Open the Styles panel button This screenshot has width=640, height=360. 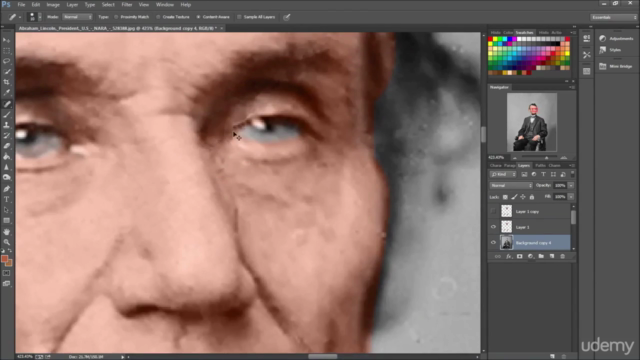tap(611, 50)
